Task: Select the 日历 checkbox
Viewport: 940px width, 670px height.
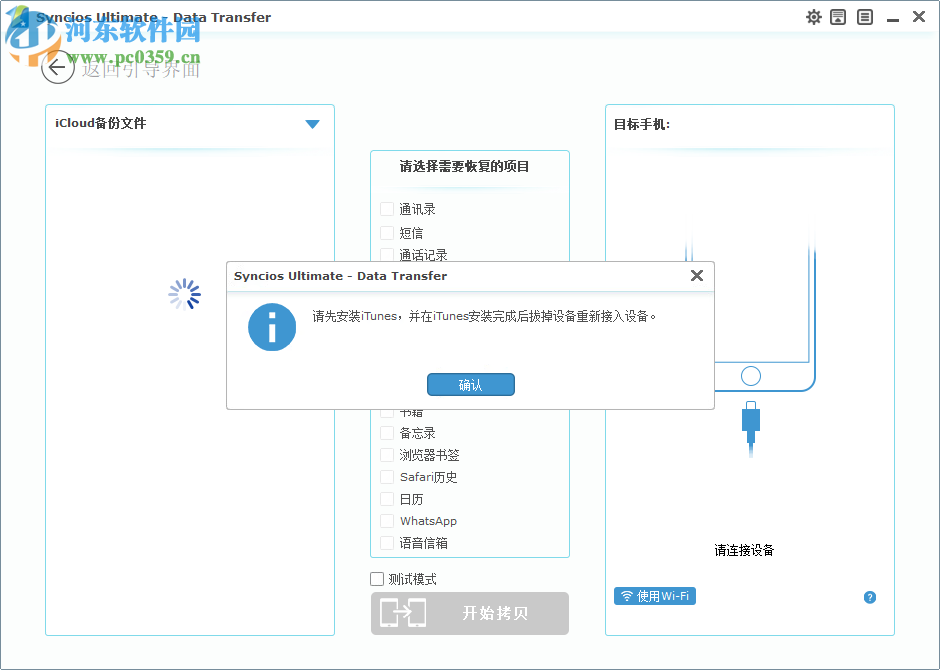Action: pos(386,498)
